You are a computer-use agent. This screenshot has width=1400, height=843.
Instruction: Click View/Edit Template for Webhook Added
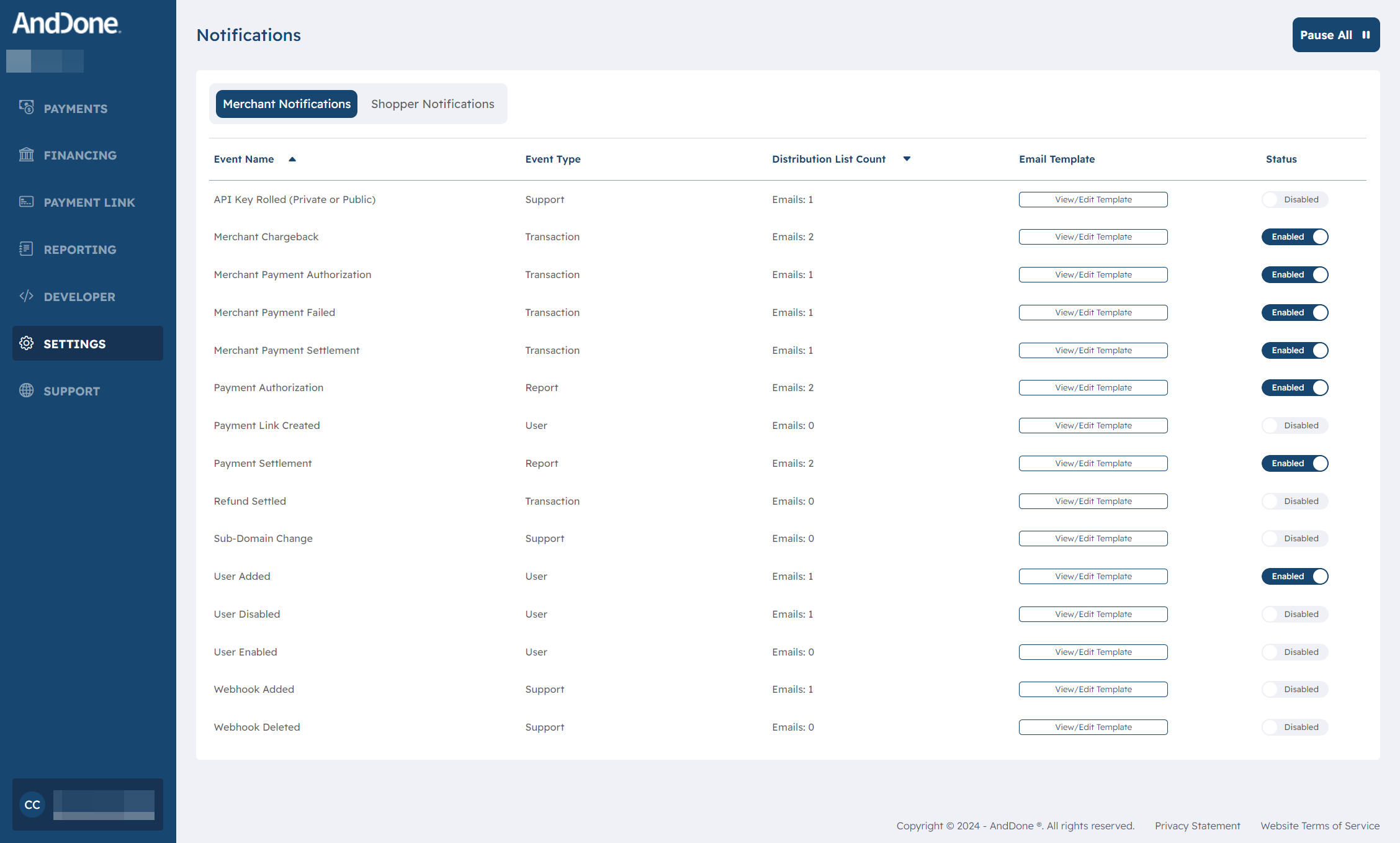coord(1093,689)
